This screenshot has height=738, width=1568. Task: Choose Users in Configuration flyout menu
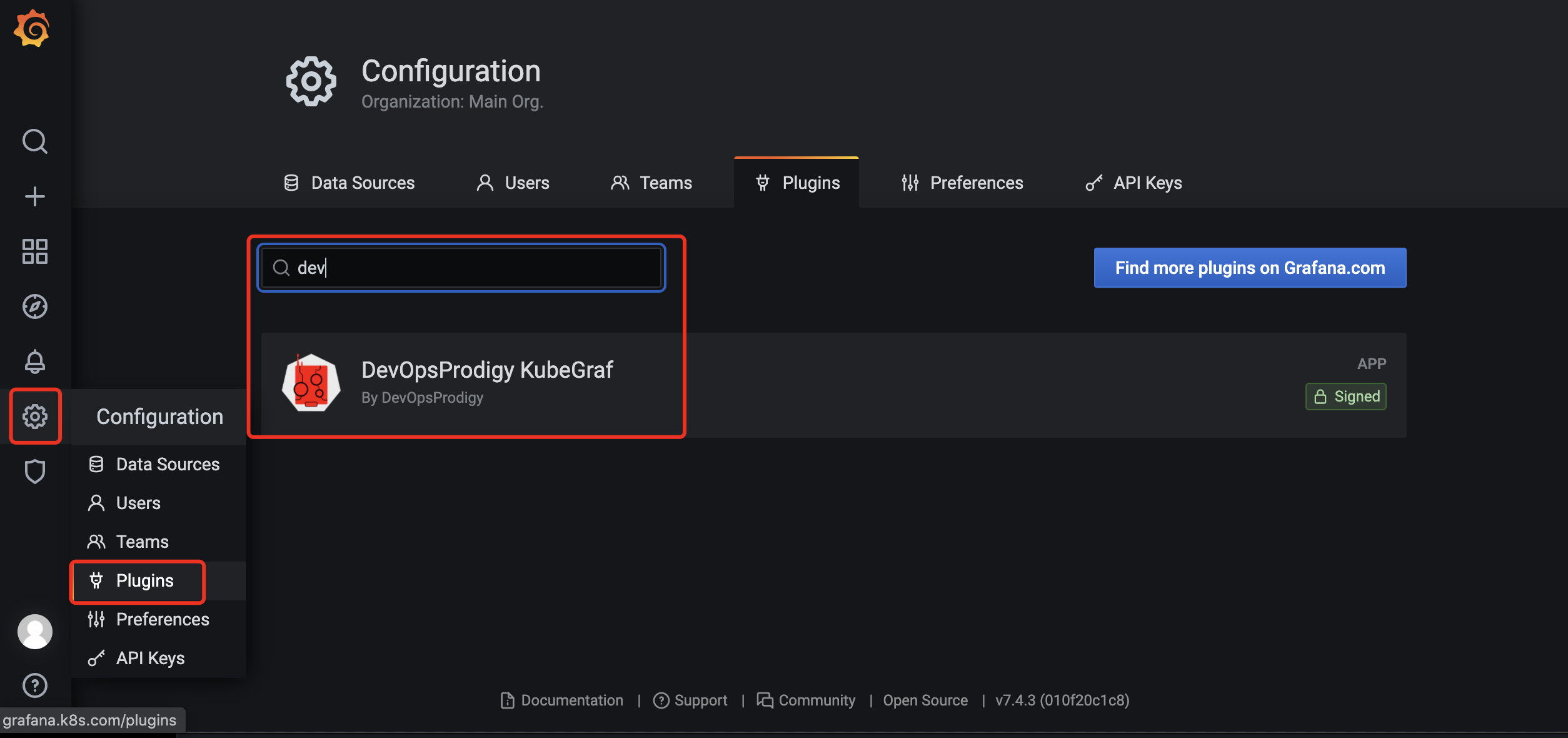coord(159,503)
